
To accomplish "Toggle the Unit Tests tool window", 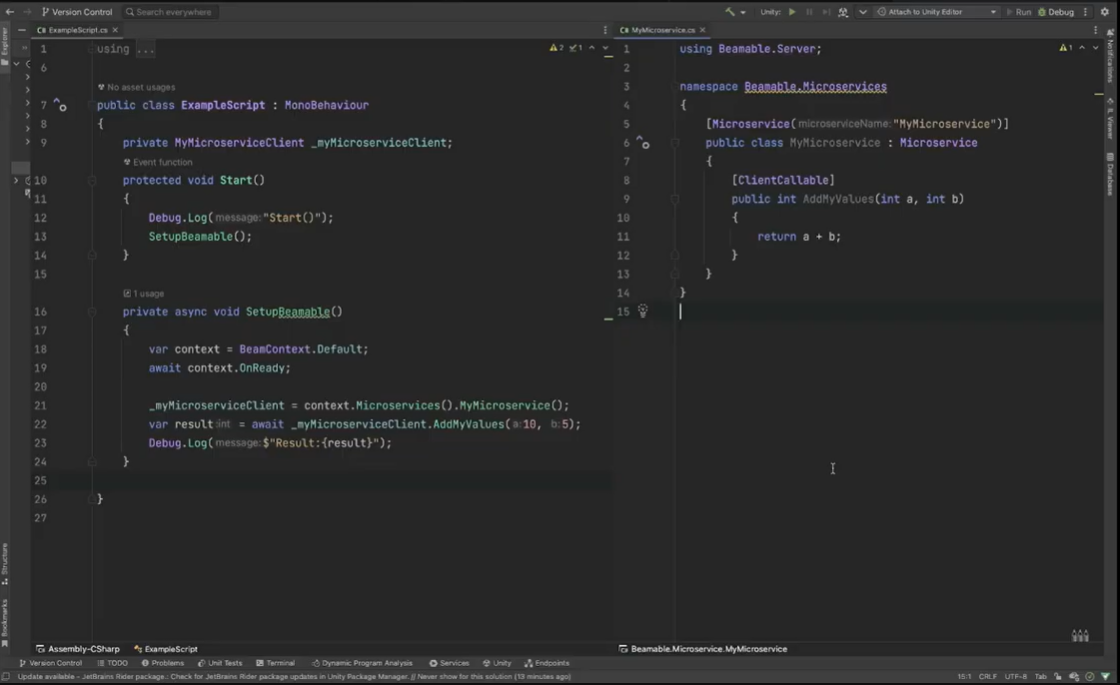I will tap(220, 663).
